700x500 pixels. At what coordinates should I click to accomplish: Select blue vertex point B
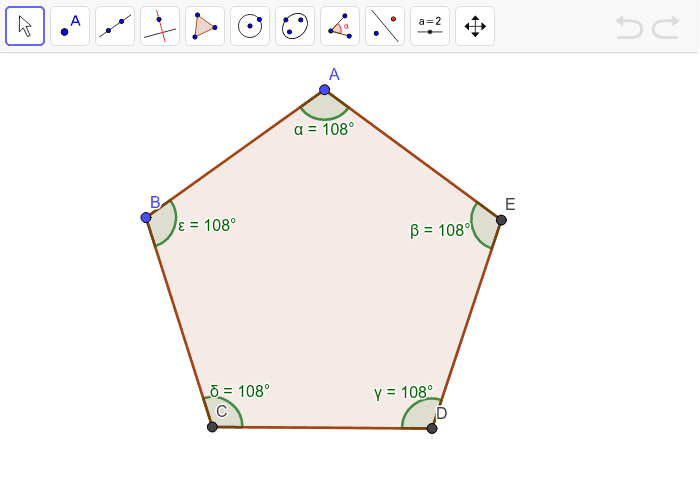coord(146,217)
